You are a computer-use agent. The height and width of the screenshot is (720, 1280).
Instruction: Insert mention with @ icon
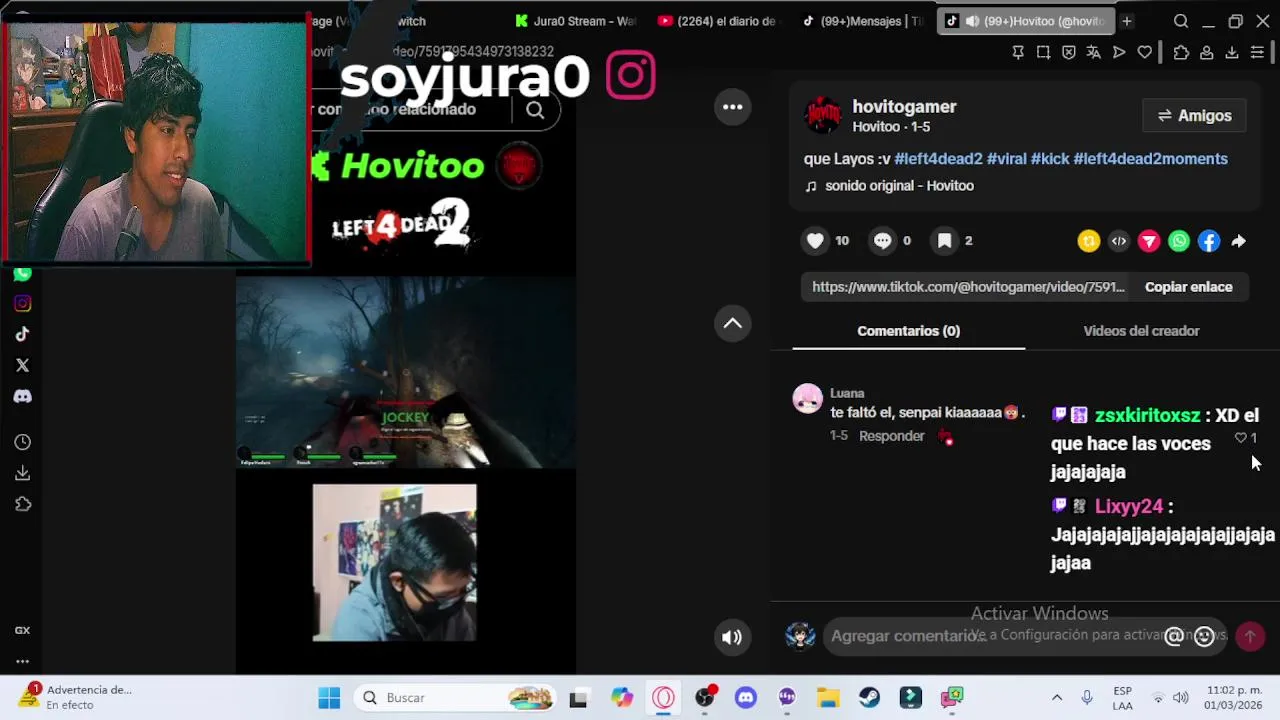1174,636
